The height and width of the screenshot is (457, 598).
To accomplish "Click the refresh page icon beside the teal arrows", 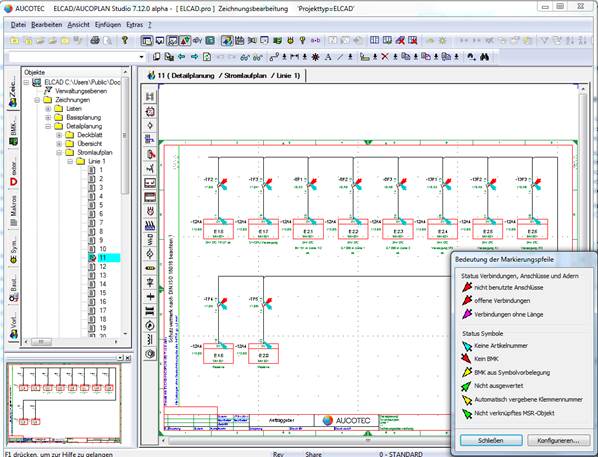I will [x=207, y=57].
